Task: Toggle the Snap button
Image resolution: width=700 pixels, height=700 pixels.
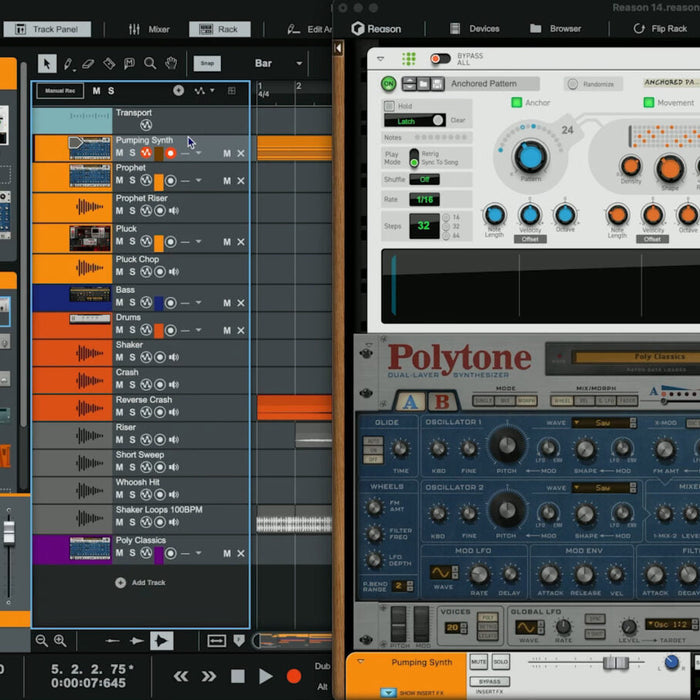Action: pos(207,63)
